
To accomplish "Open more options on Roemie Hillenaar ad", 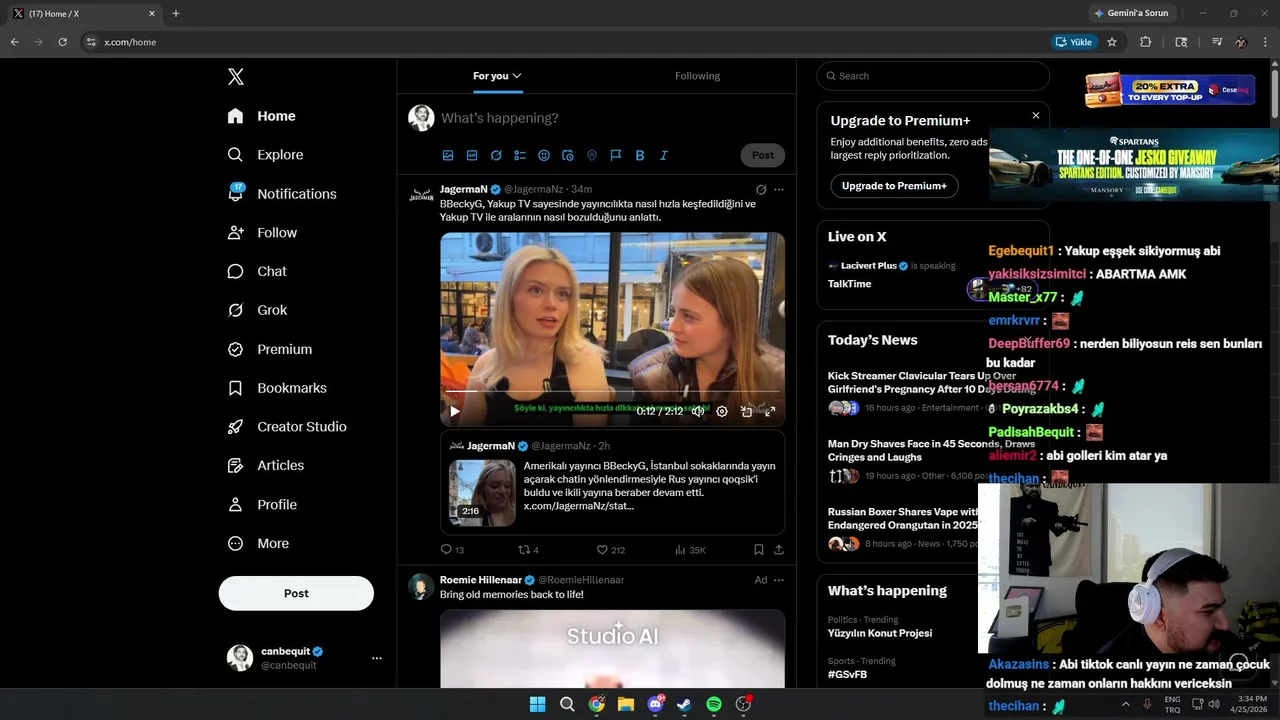I will [x=779, y=580].
